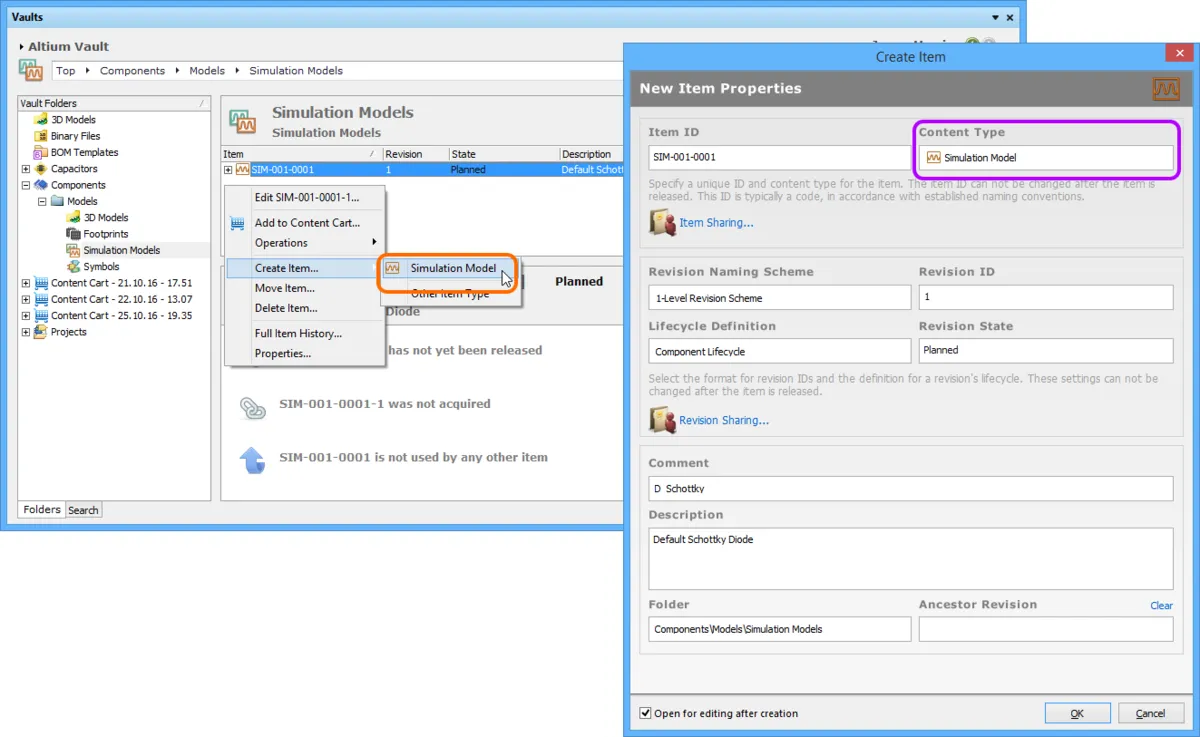This screenshot has height=737, width=1200.
Task: Click the Item Sharing icon in Create Item dialog
Action: pos(663,222)
